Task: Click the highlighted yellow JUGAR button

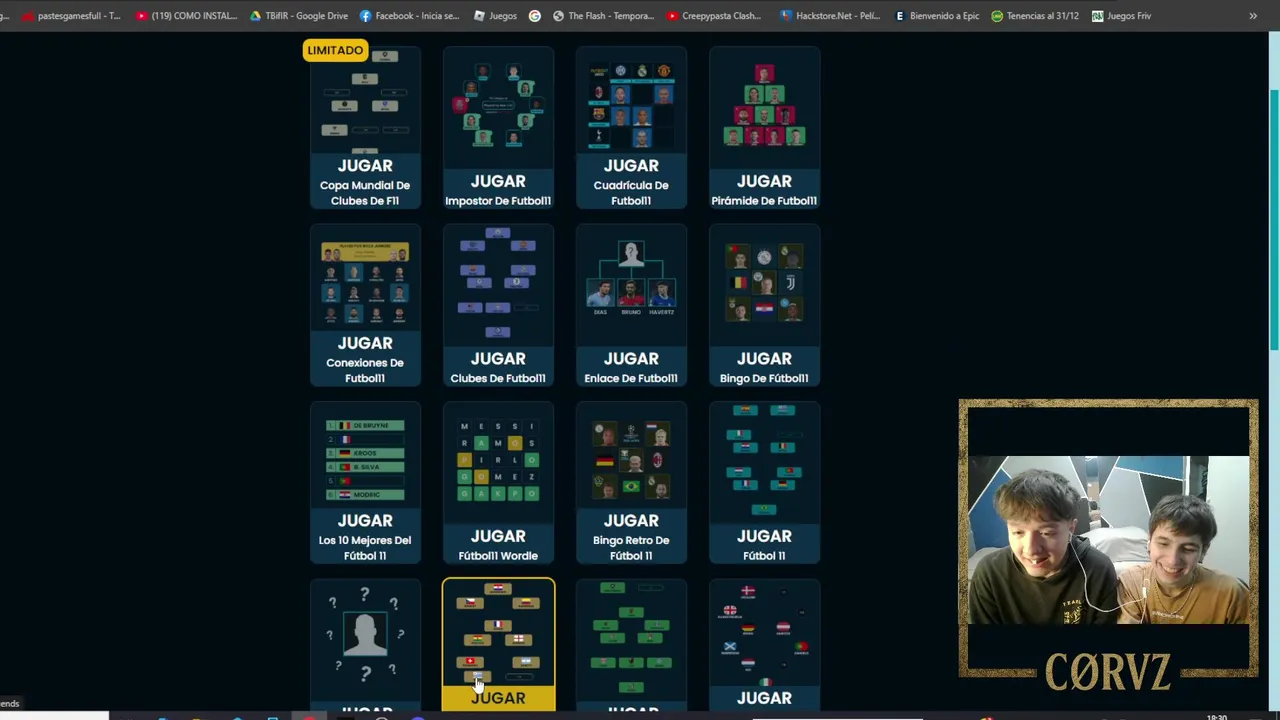Action: point(498,699)
